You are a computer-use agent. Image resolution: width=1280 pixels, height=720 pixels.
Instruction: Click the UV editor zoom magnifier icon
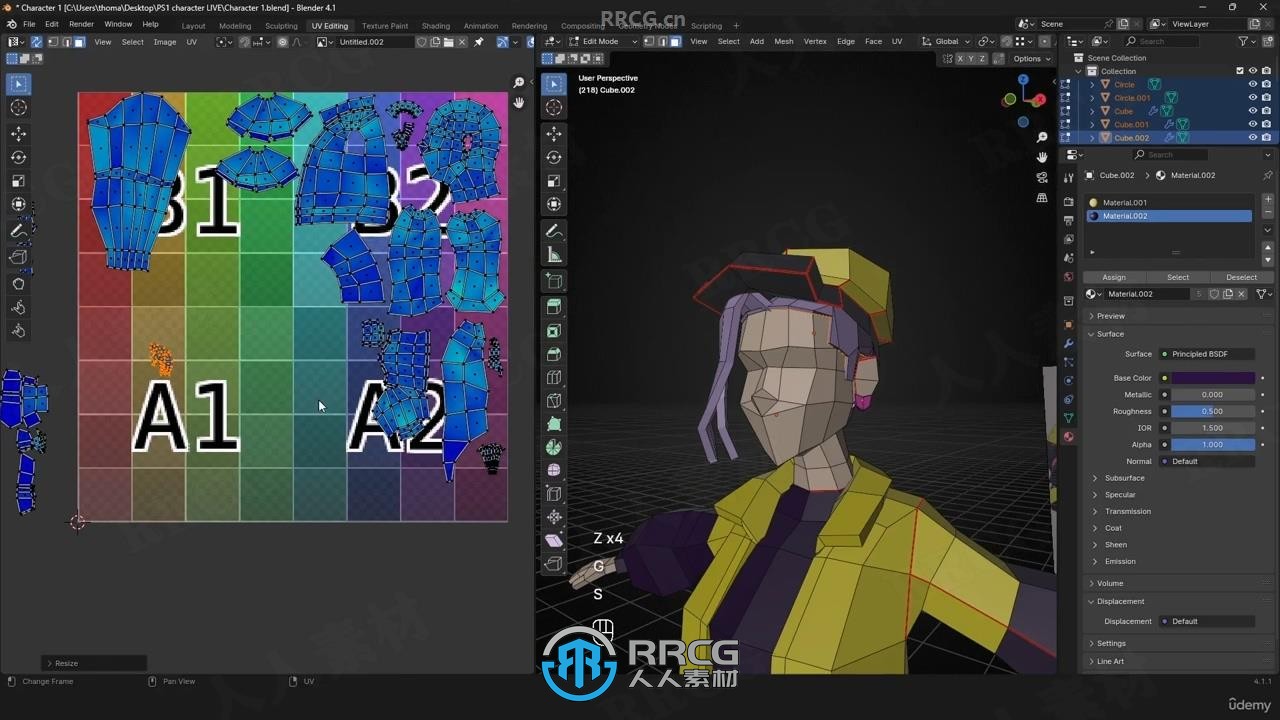519,82
